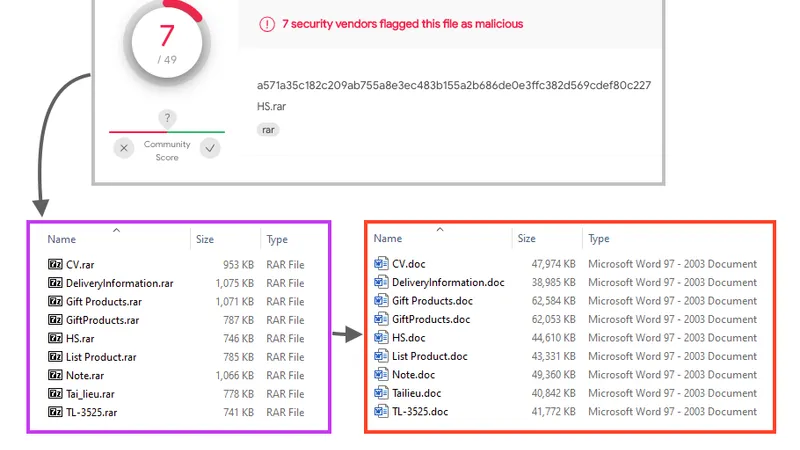Click the TL-3525.rar archive icon
Viewport: 800px width, 450px height.
pyautogui.click(x=55, y=412)
